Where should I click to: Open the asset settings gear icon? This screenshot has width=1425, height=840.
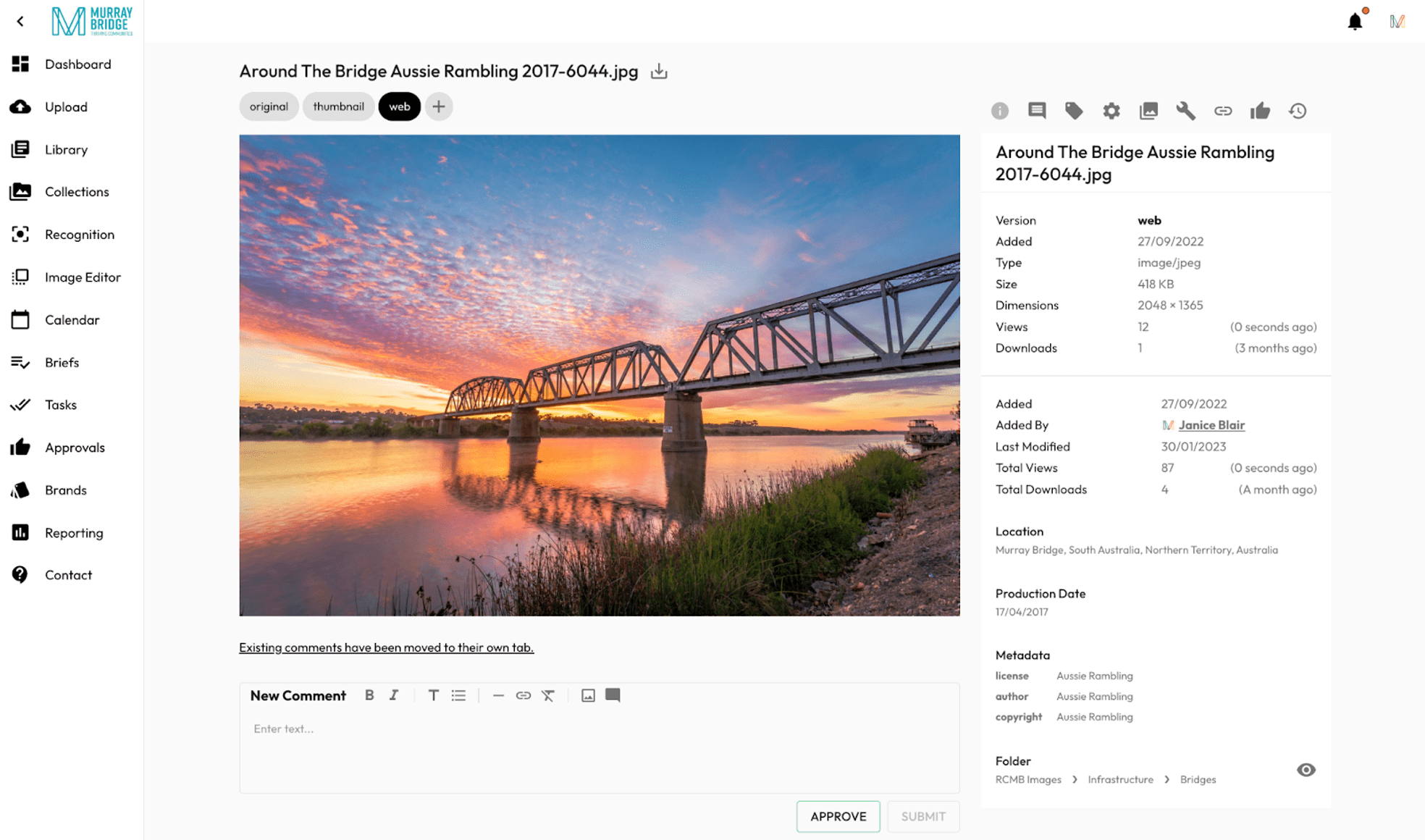point(1111,111)
